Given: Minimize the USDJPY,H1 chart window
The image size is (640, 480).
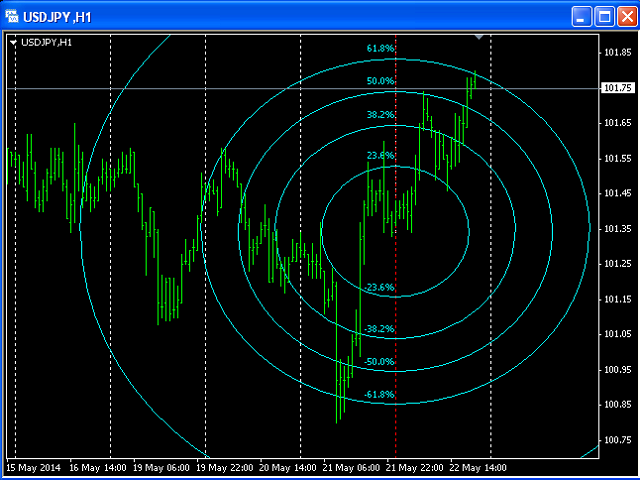Looking at the screenshot, I should [581, 17].
